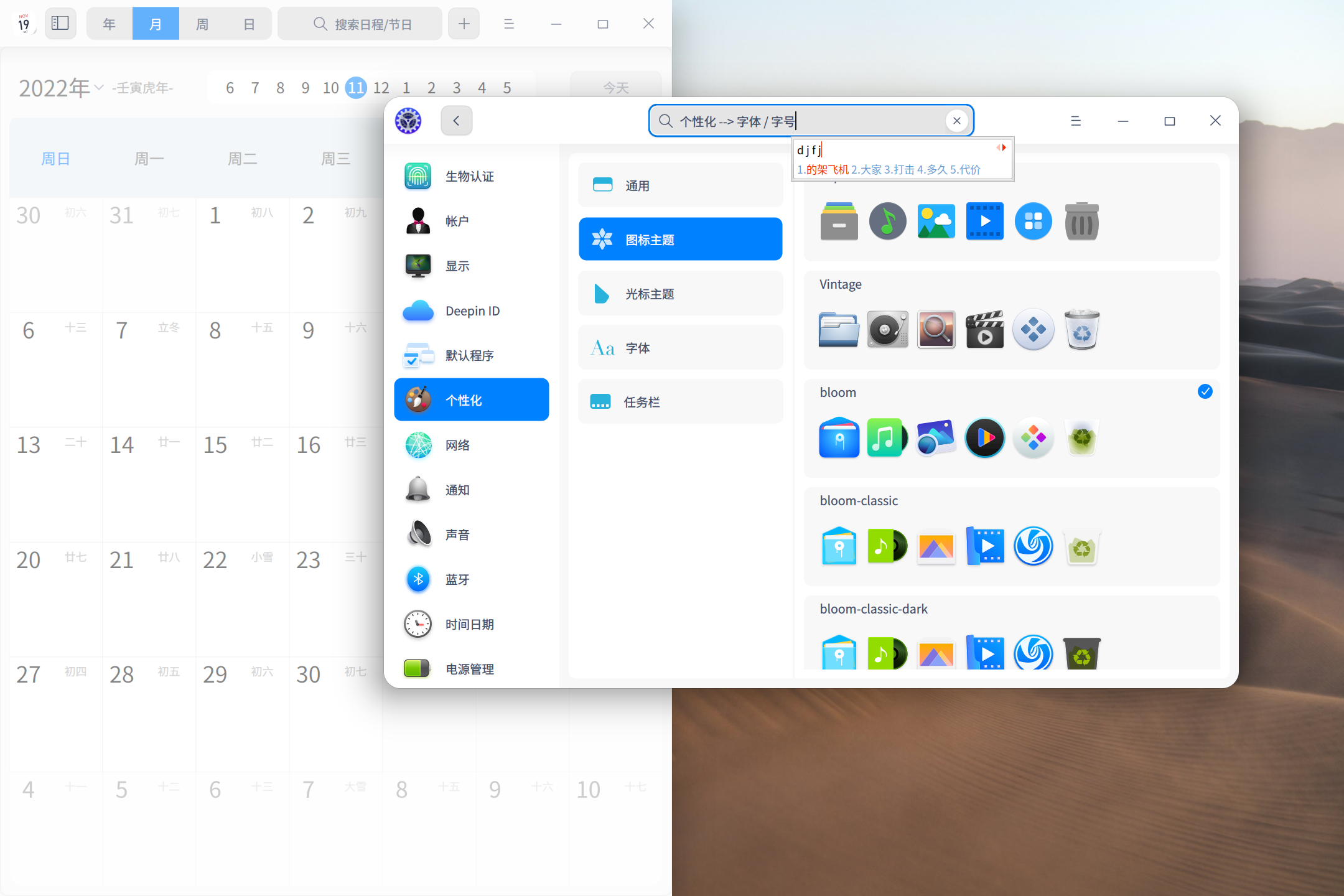This screenshot has height=896, width=1344.
Task: Open the Control Center hamburger menu
Action: (1075, 121)
